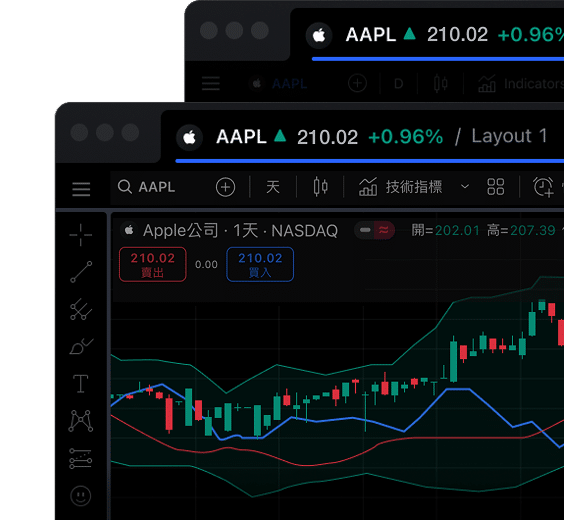Select the forecast/measurement projection tool
This screenshot has height=520, width=564.
point(81,459)
